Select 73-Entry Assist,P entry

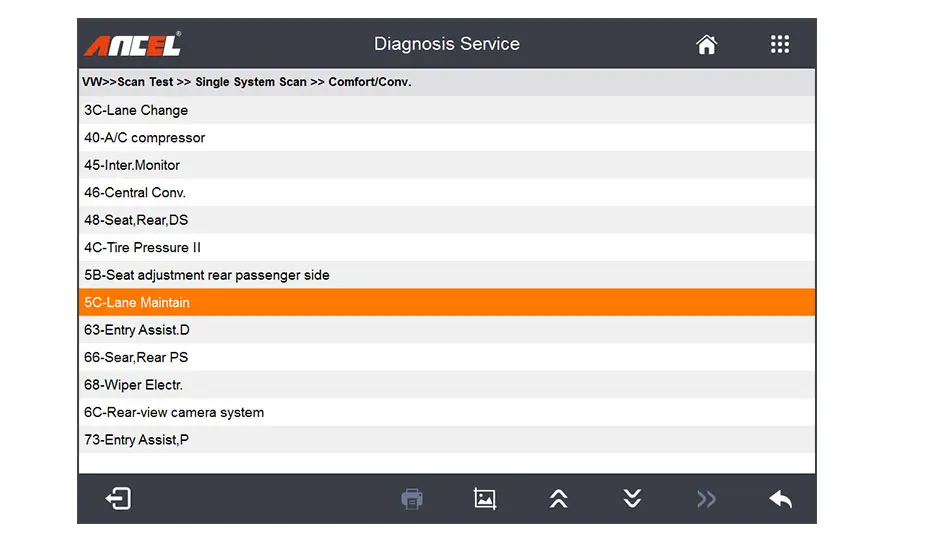136,439
